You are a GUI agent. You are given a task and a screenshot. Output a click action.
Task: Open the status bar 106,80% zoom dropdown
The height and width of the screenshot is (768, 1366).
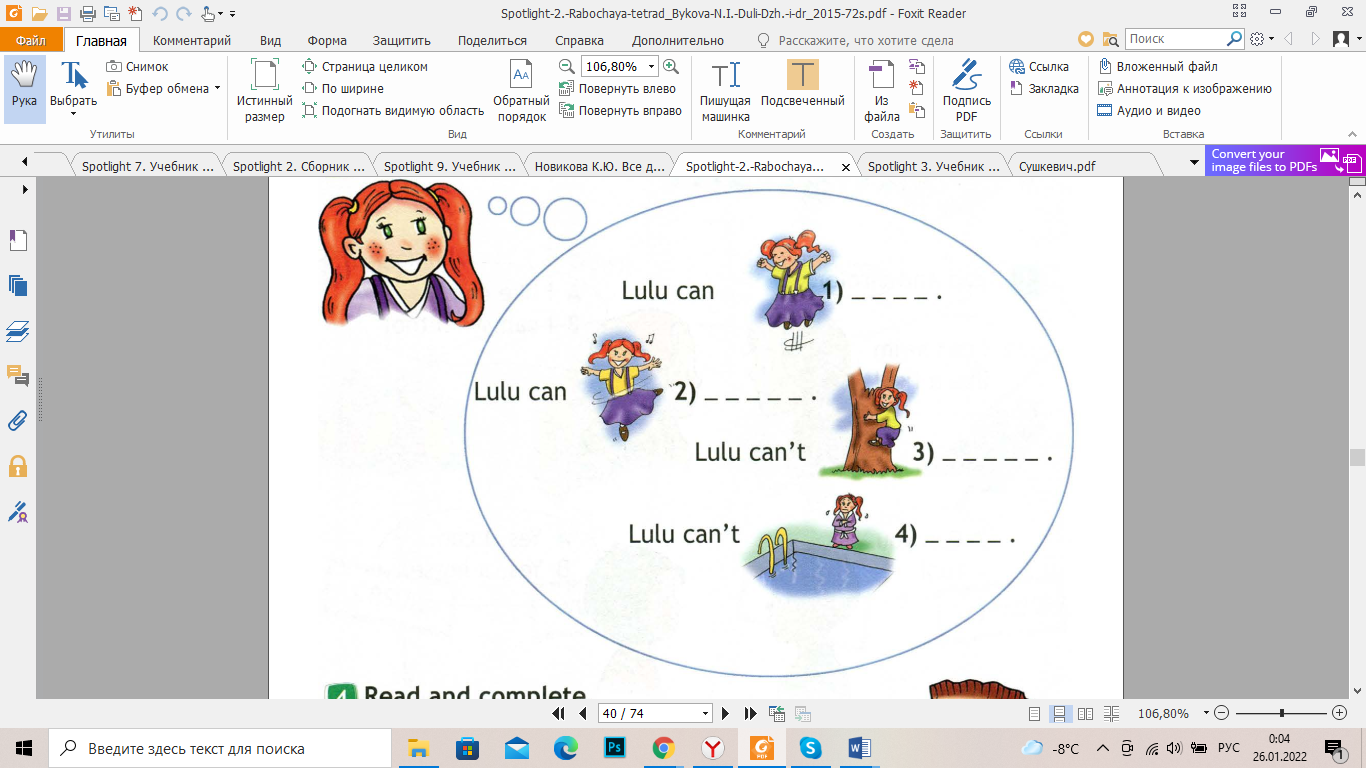[1207, 714]
